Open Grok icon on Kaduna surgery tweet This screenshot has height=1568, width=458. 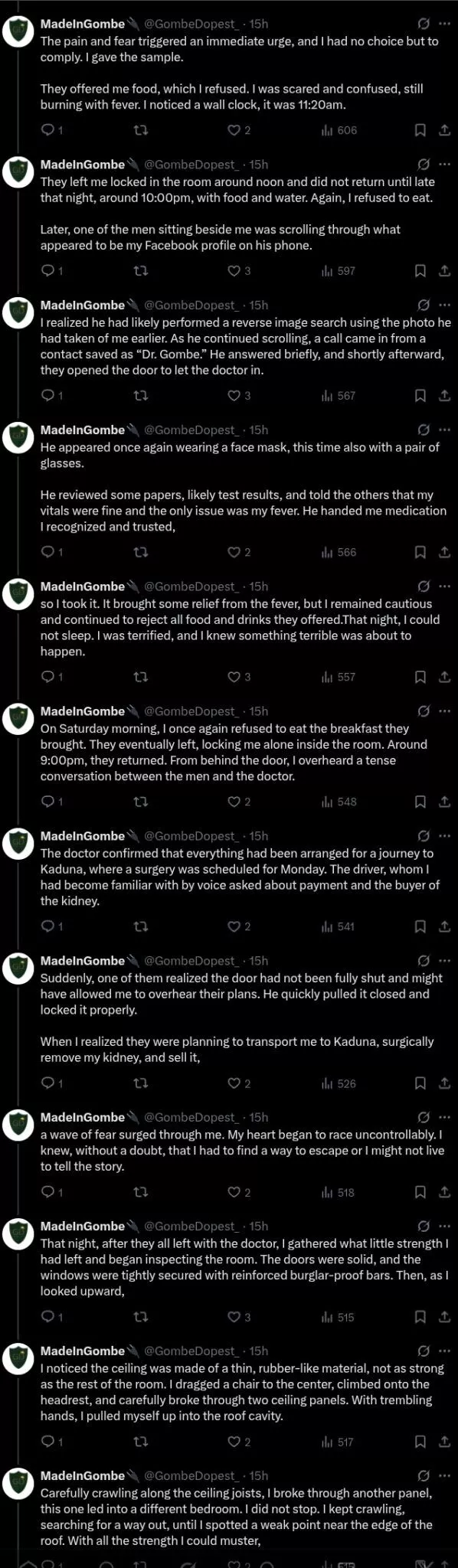coord(424,836)
